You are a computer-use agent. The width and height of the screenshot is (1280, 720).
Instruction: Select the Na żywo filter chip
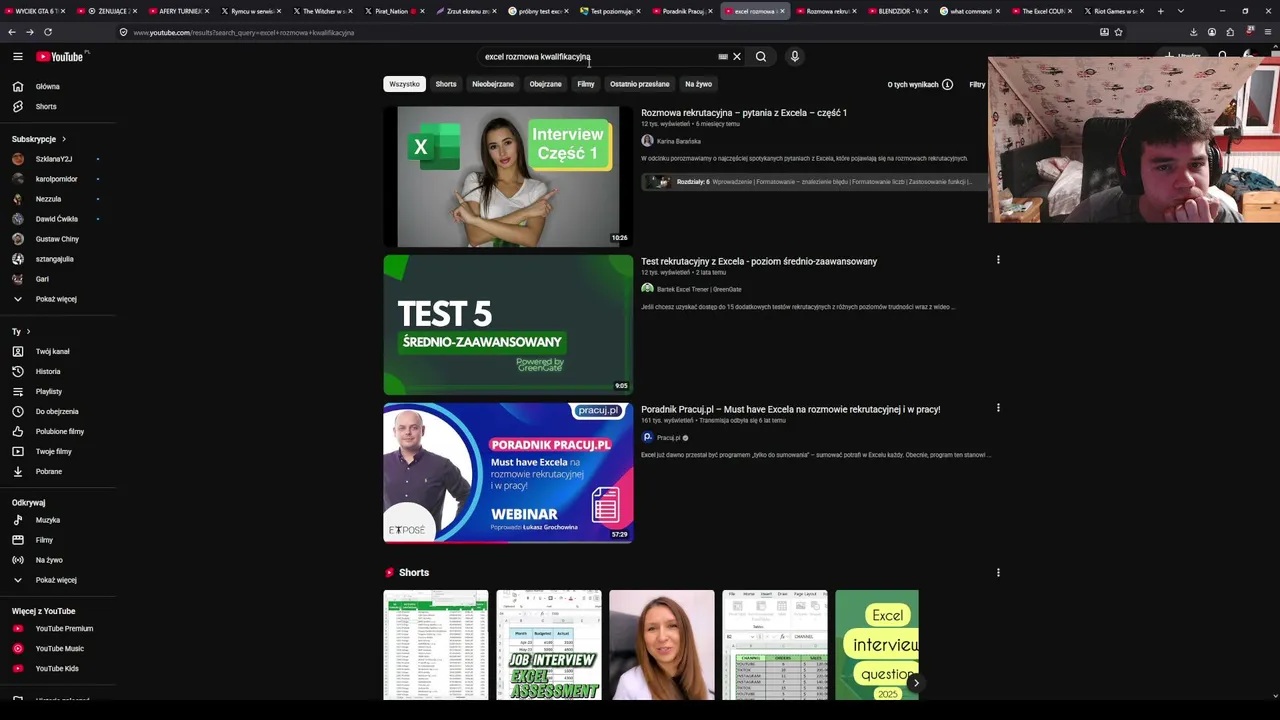[x=699, y=84]
